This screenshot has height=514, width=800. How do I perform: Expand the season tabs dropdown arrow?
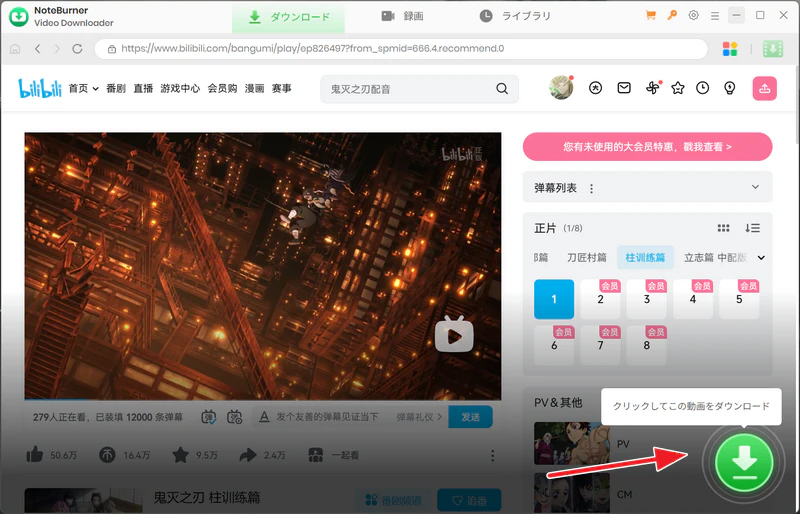pyautogui.click(x=761, y=258)
